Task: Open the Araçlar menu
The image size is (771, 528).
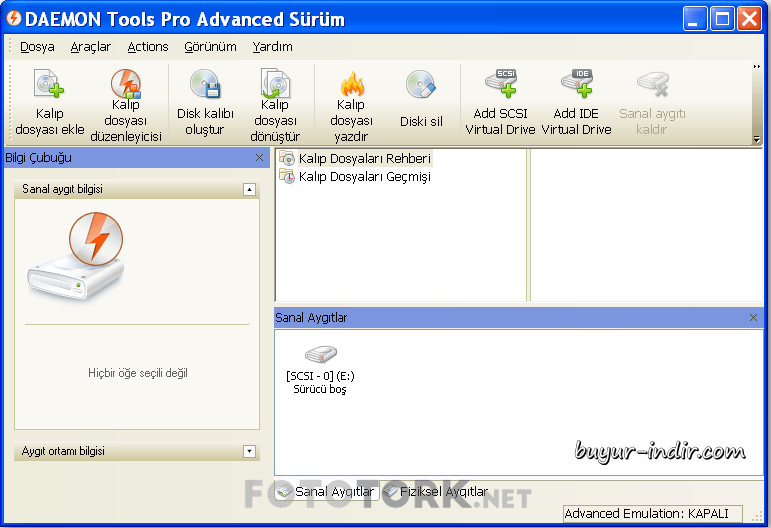Action: pos(90,47)
